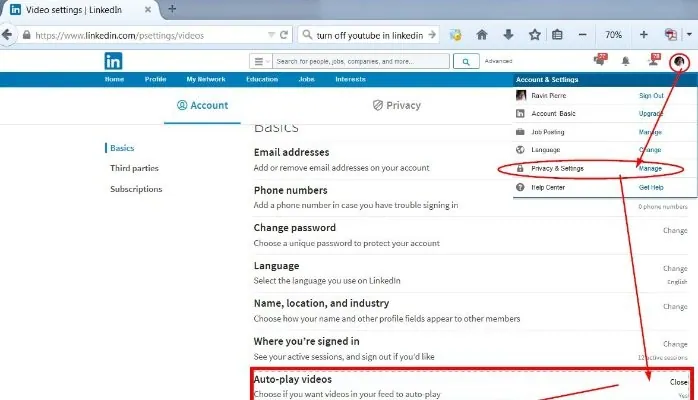The height and width of the screenshot is (400, 698).
Task: Click Manage next to Job Posting
Action: 650,132
